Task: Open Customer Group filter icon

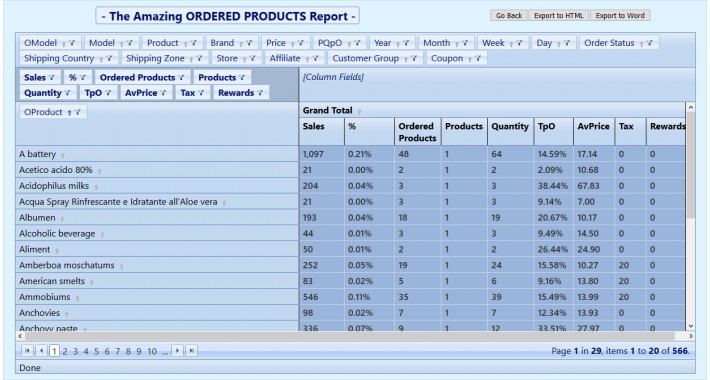Action: point(414,58)
